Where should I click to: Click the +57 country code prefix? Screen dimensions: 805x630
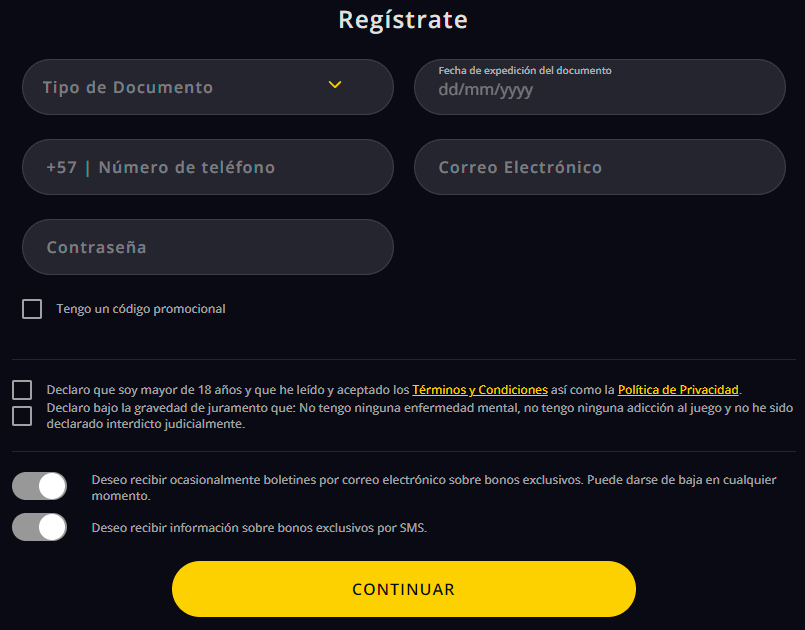tap(61, 167)
